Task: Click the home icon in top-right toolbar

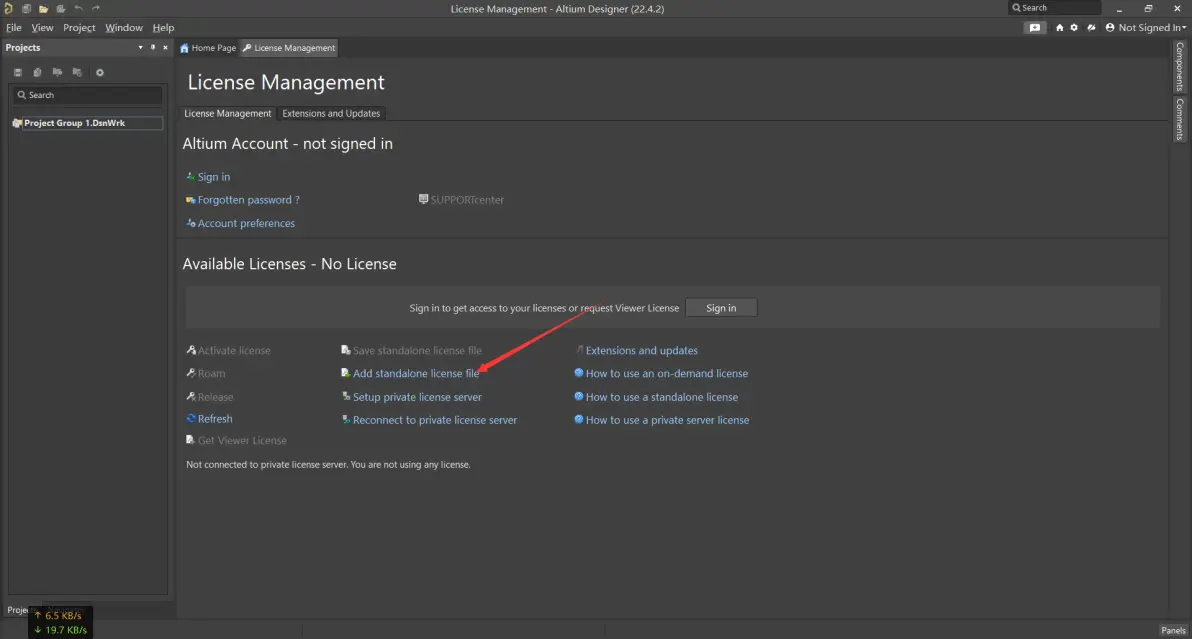Action: click(1059, 27)
